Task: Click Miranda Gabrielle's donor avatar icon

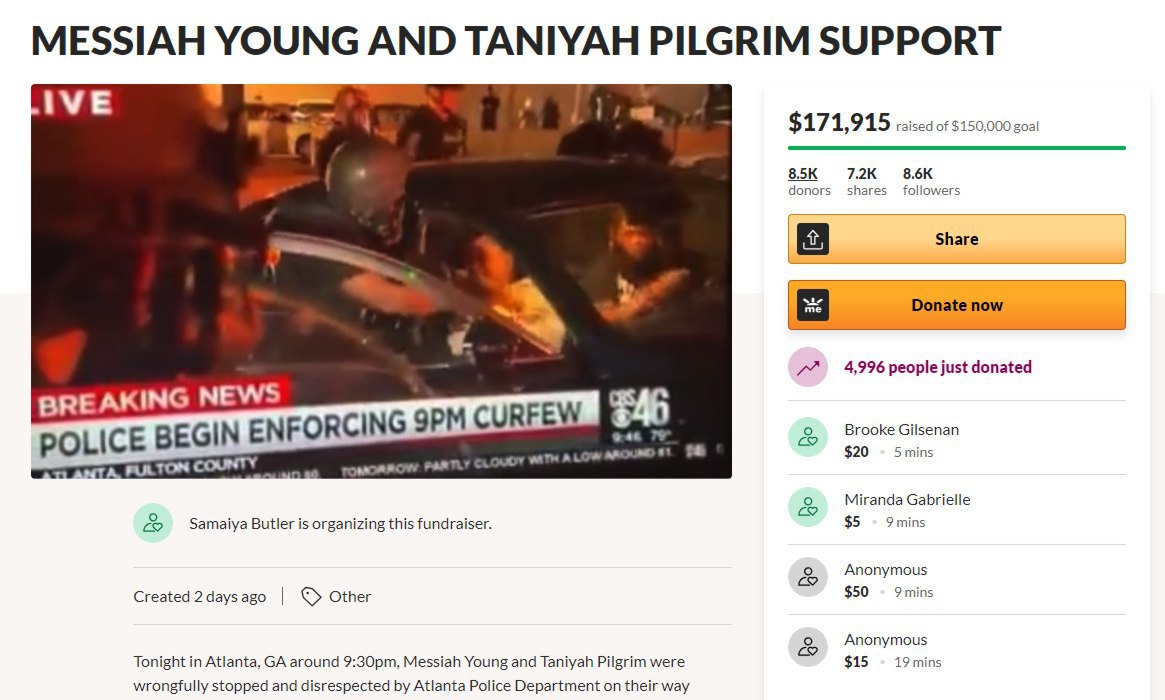Action: point(808,507)
